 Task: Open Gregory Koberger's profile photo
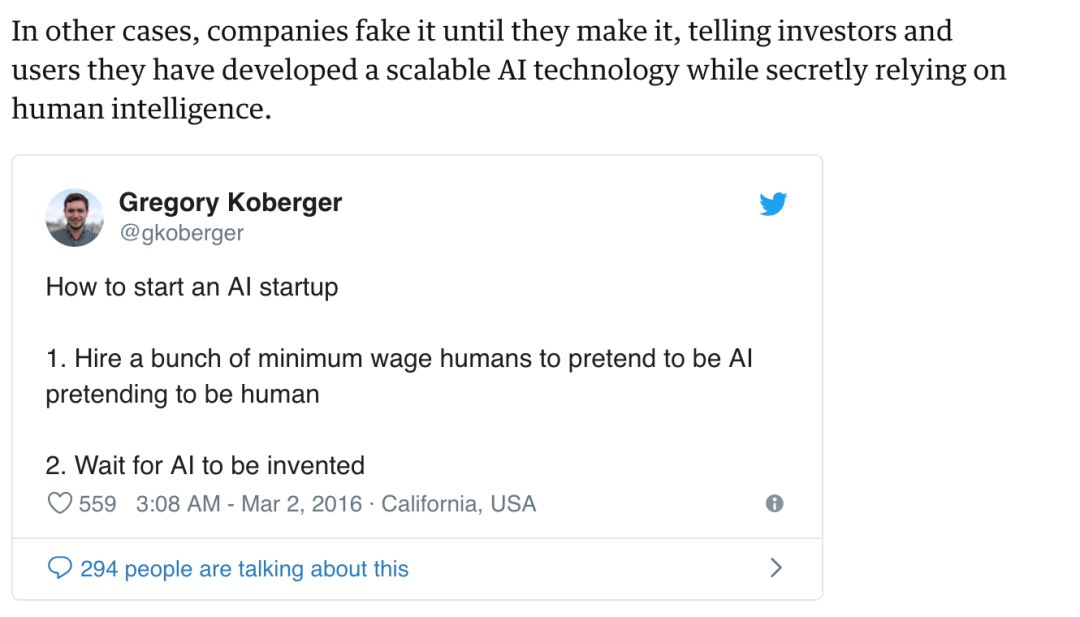tap(75, 217)
